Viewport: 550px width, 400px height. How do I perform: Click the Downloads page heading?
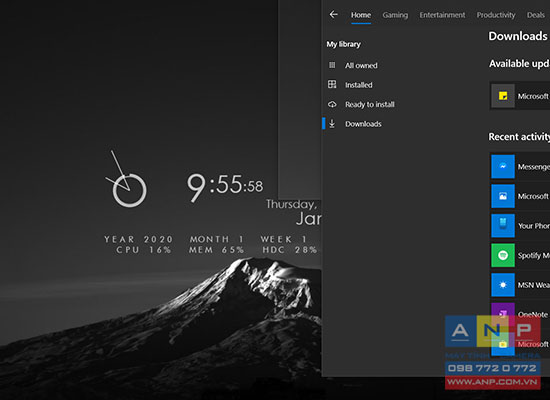coord(518,36)
